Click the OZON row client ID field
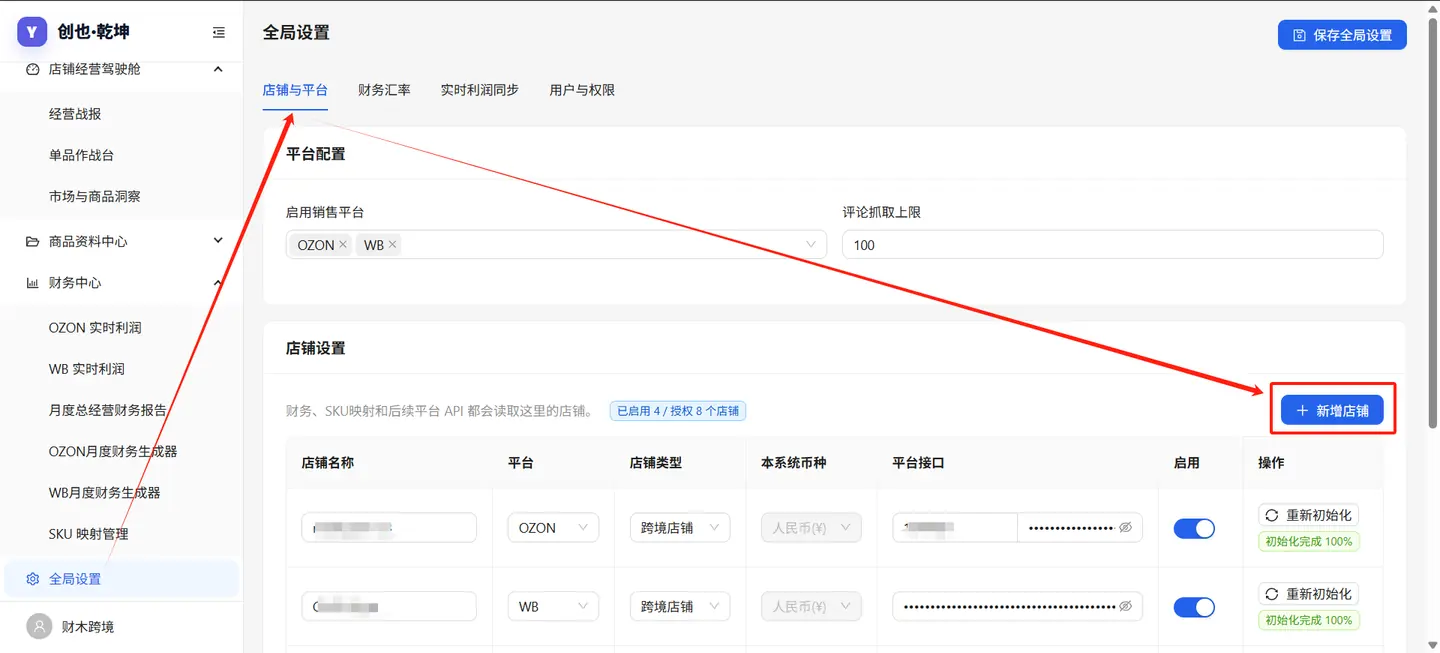The width and height of the screenshot is (1440, 653). [955, 528]
